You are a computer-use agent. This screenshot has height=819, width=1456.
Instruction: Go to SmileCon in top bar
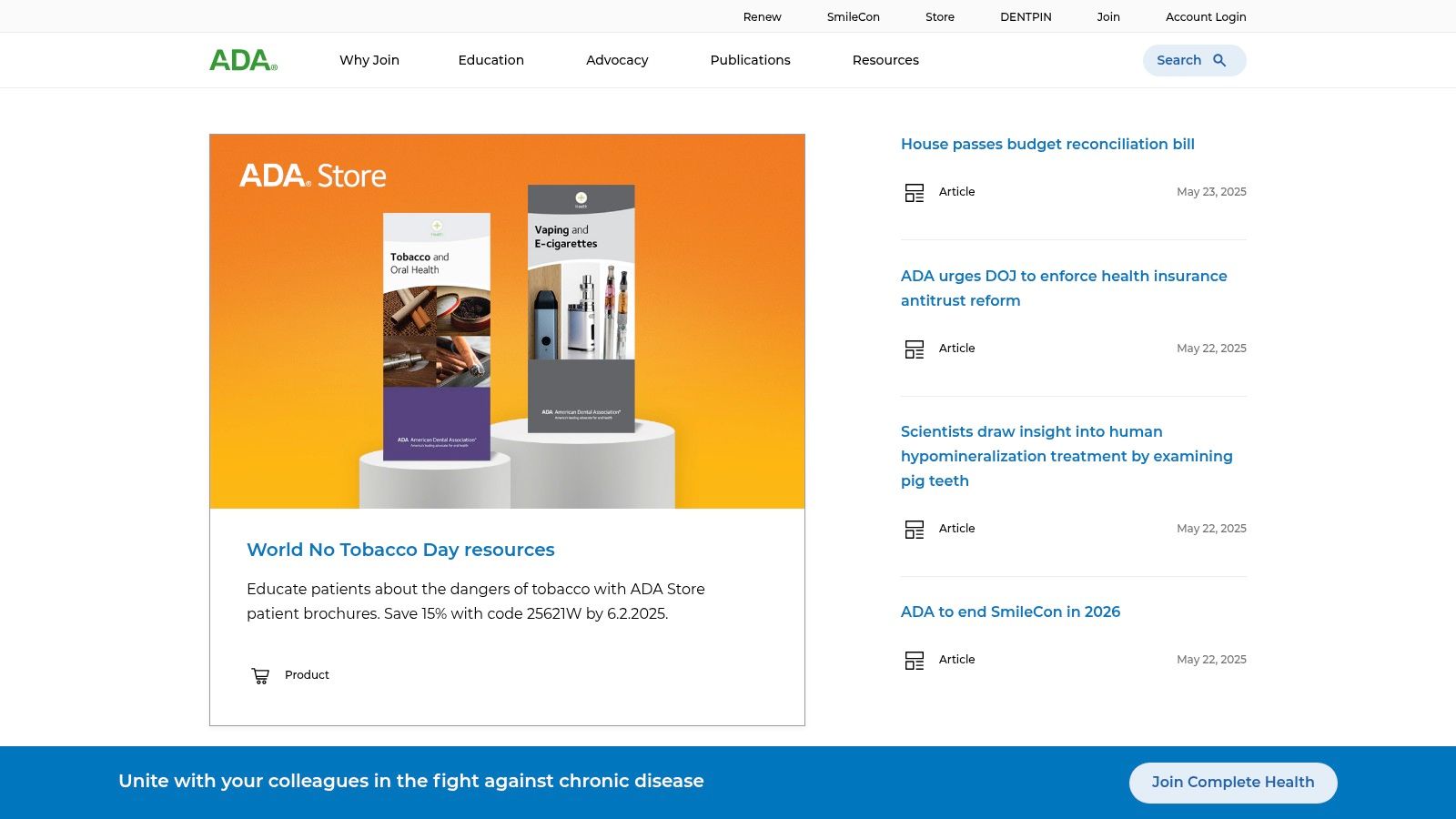(854, 16)
